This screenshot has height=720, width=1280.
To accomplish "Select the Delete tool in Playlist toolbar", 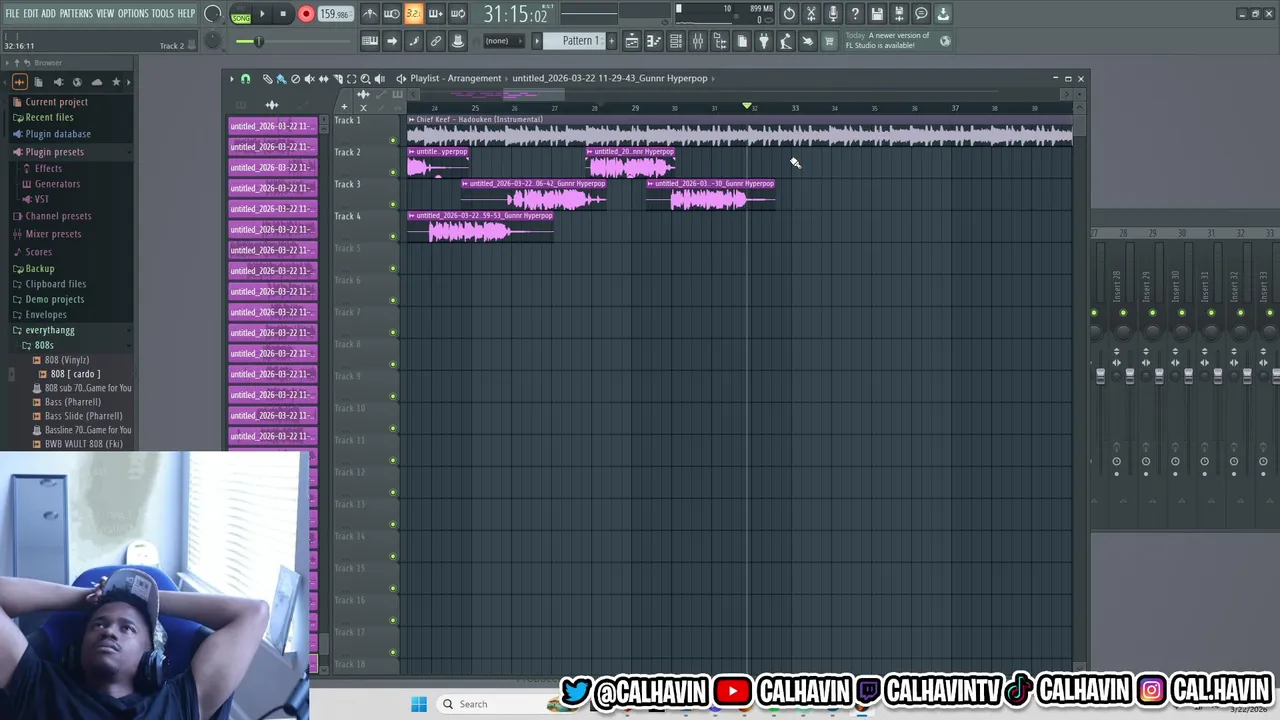I will (x=295, y=79).
